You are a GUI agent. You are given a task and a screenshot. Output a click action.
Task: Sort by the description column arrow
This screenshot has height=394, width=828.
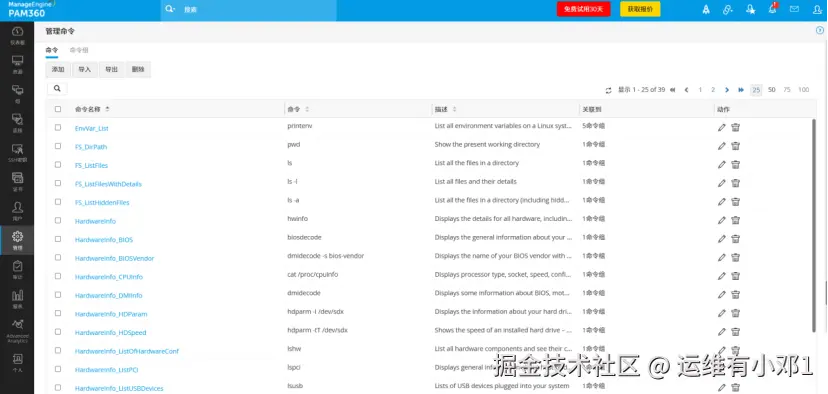tap(455, 109)
